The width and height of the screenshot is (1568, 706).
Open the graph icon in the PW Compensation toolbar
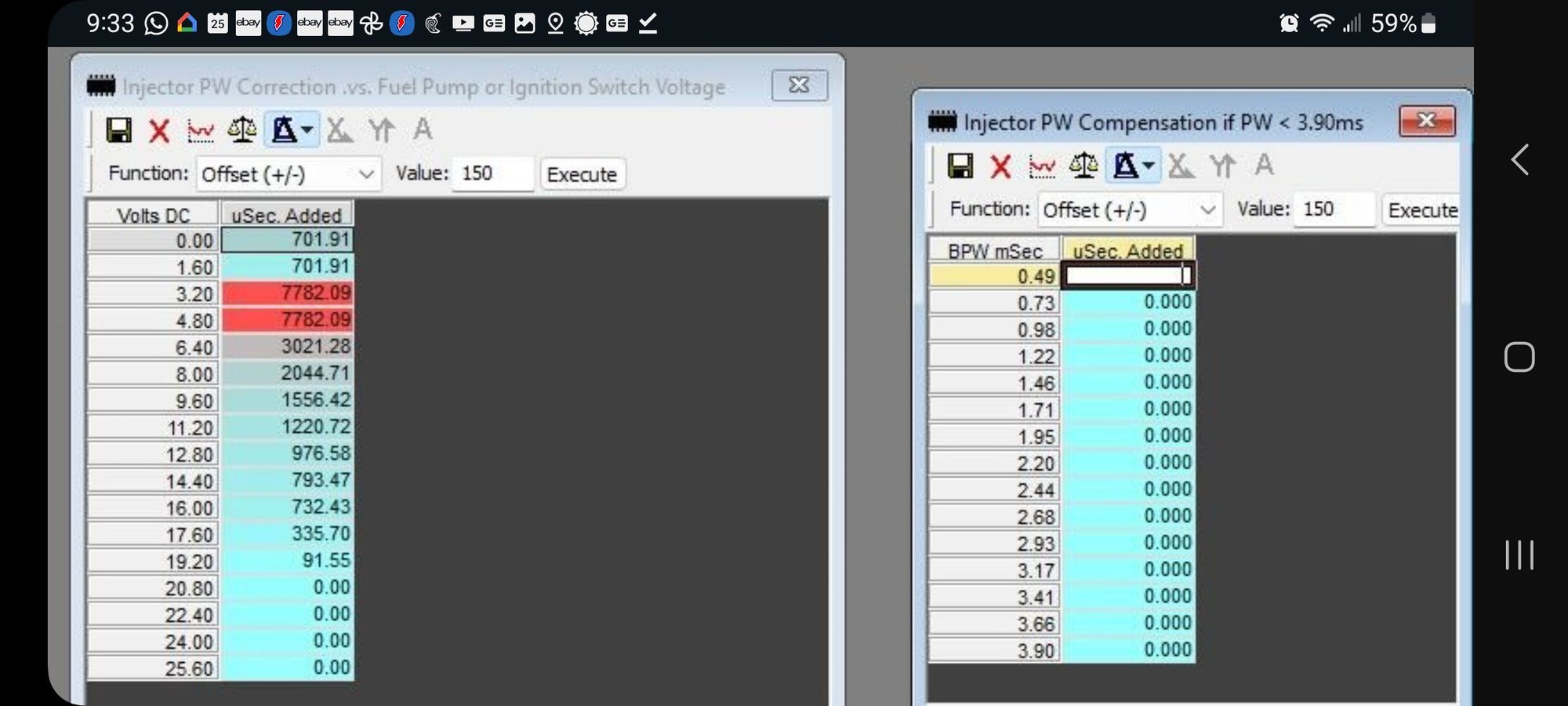[1042, 166]
